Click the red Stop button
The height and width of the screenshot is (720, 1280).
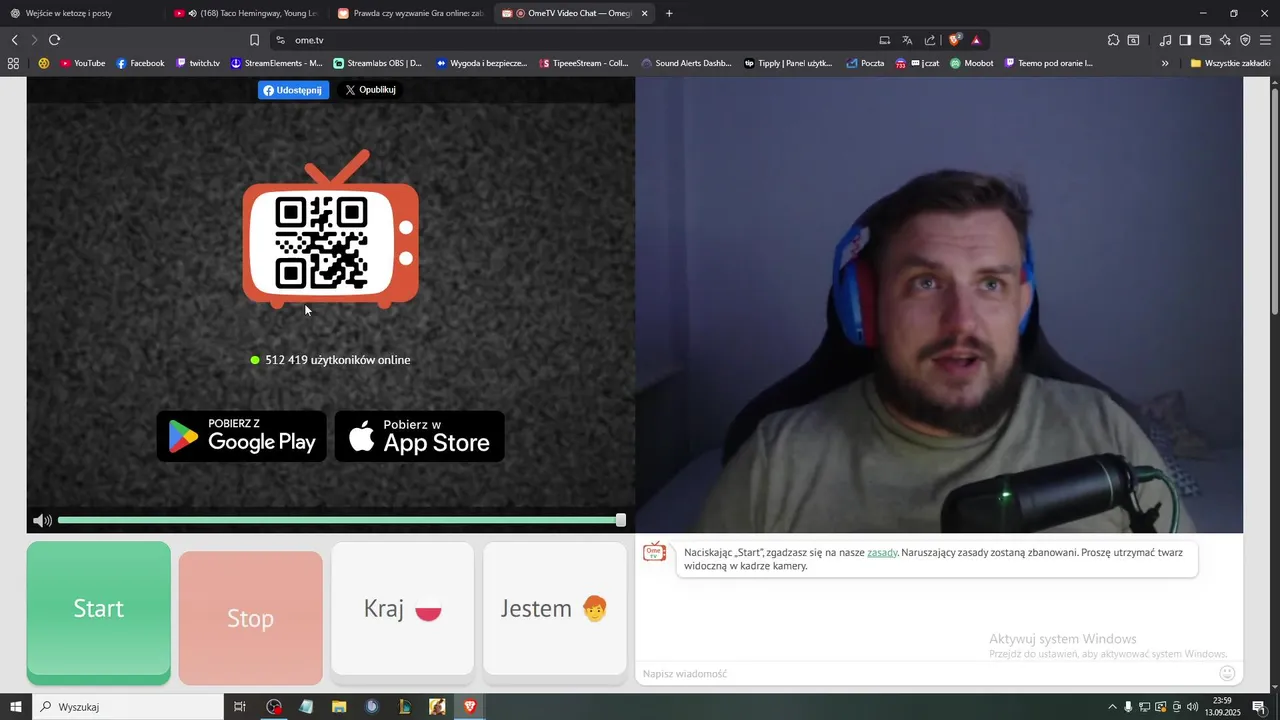250,618
